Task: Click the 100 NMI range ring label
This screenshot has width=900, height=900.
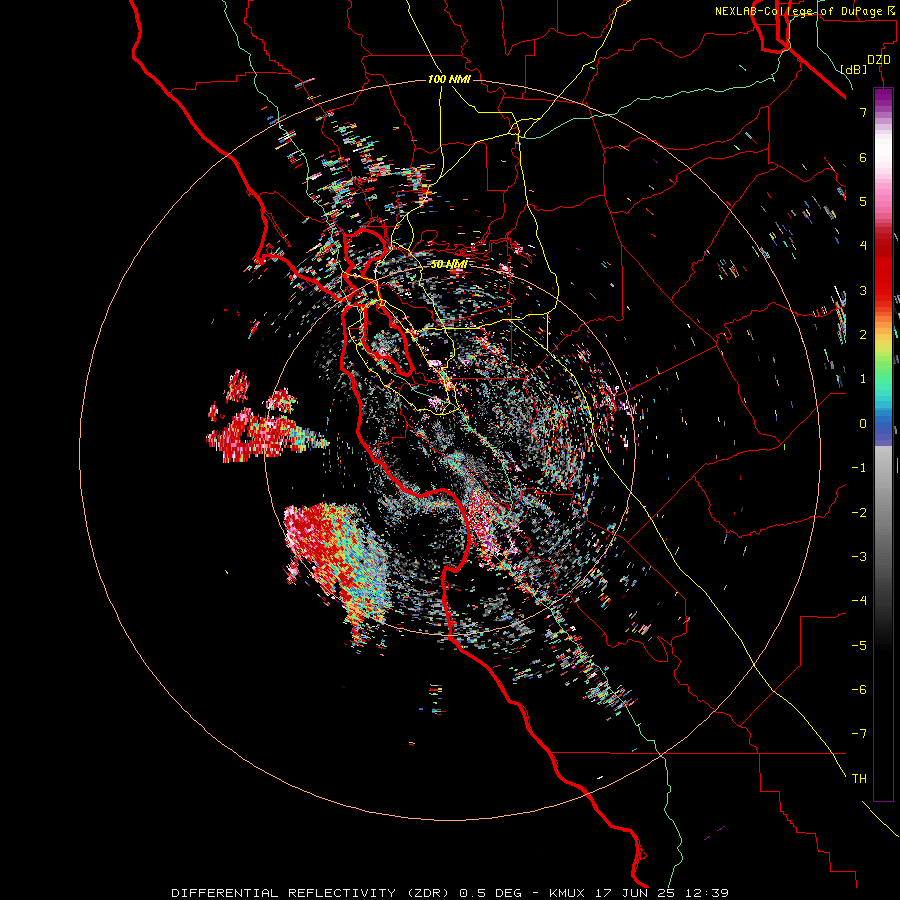Action: 449,79
